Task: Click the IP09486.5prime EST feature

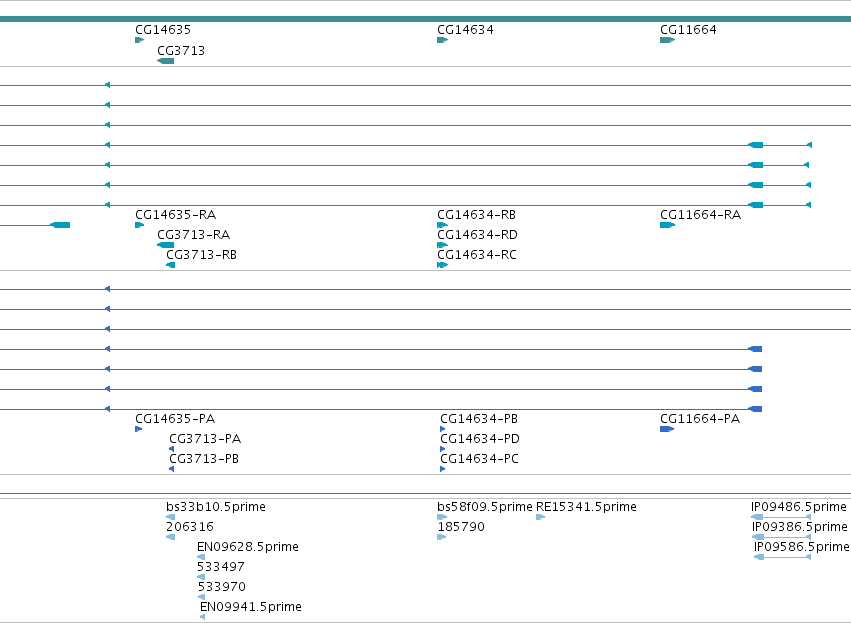Action: [x=781, y=517]
